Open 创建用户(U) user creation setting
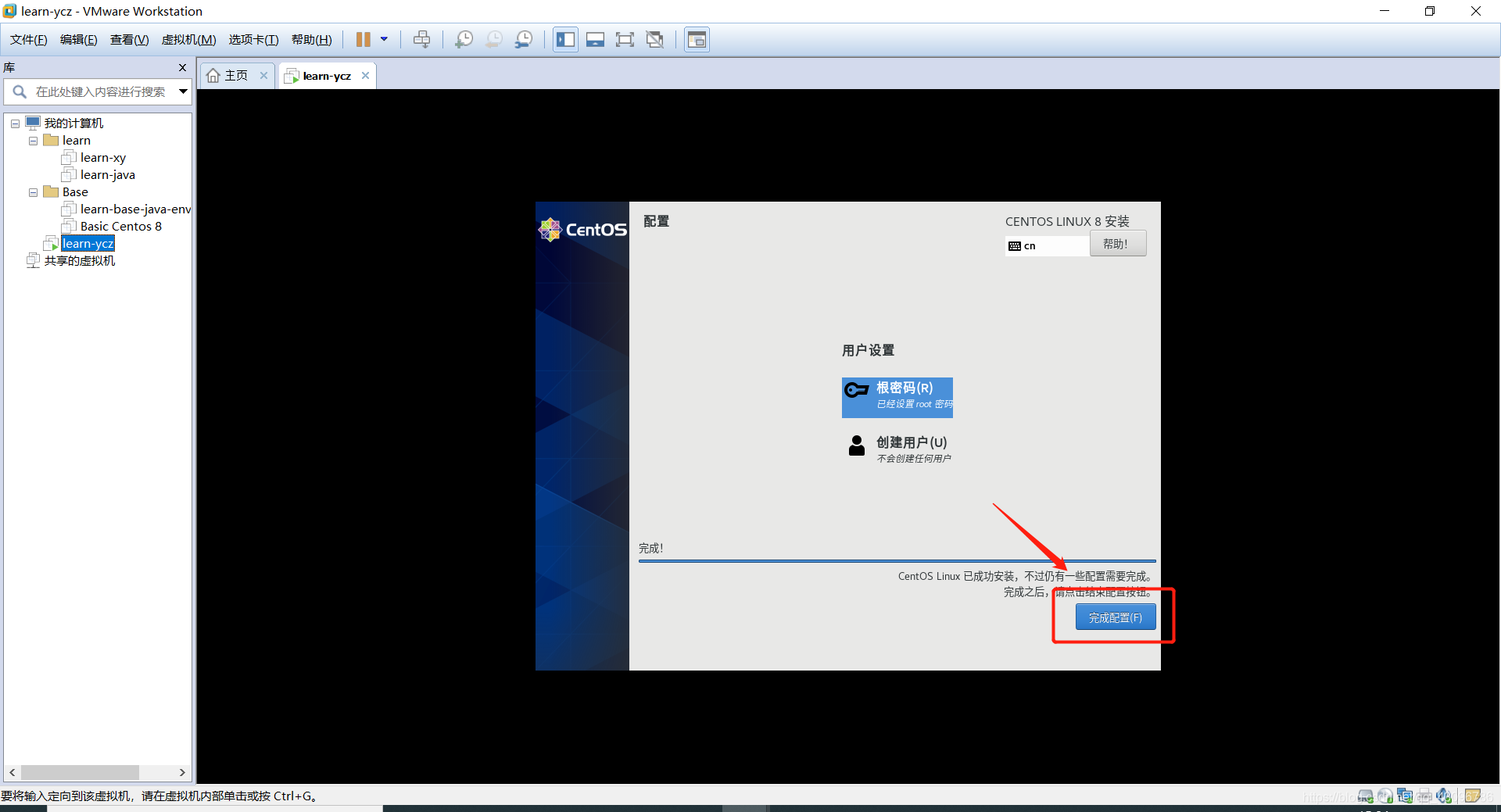This screenshot has height=812, width=1501. tap(897, 449)
